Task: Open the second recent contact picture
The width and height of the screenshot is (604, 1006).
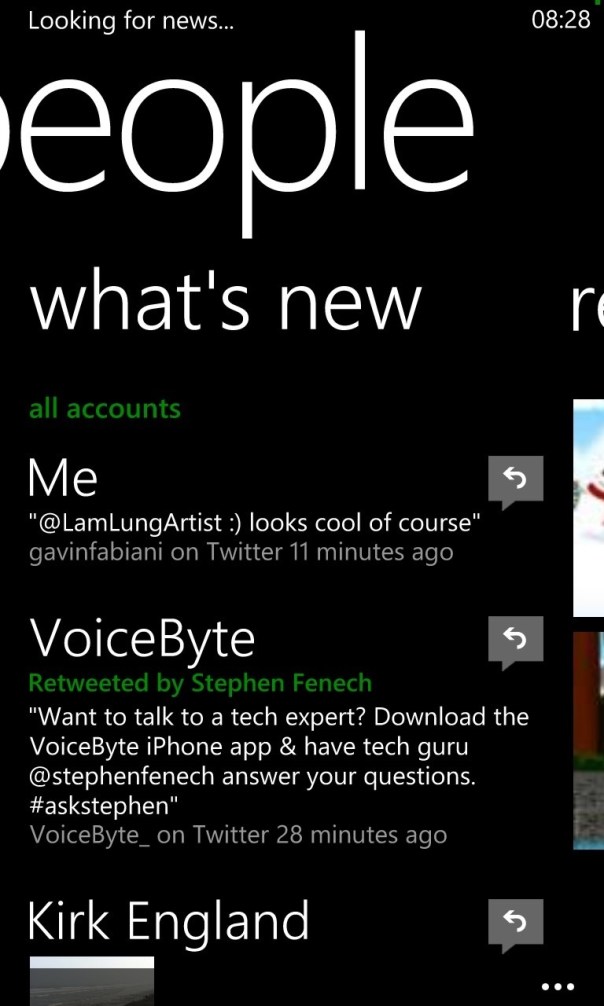Action: click(589, 740)
